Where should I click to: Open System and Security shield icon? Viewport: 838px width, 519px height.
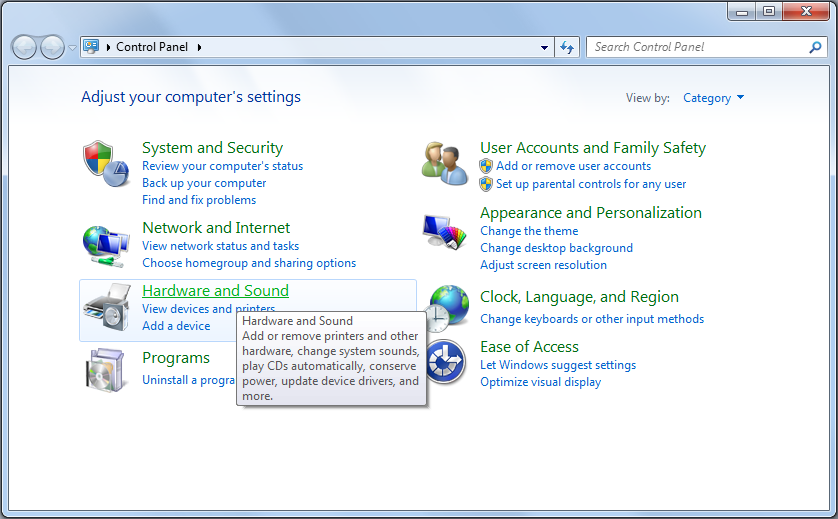(106, 164)
